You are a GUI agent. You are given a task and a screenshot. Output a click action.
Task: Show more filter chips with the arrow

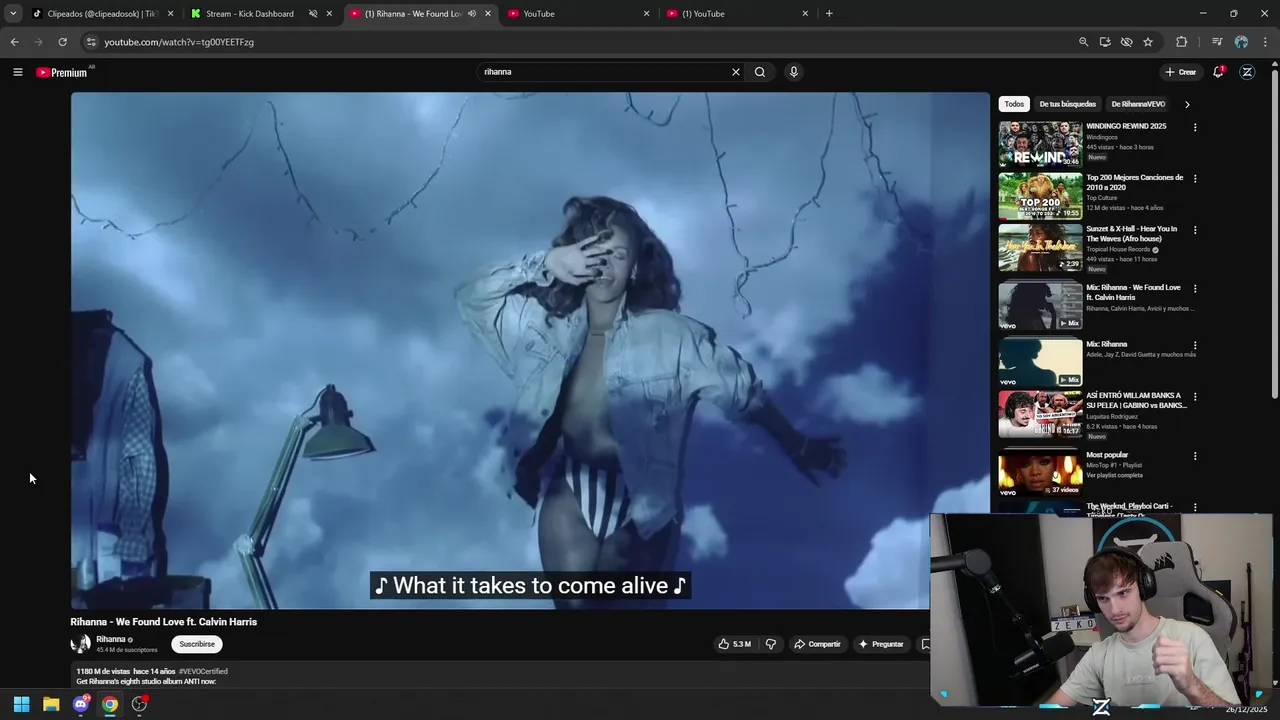[x=1187, y=104]
